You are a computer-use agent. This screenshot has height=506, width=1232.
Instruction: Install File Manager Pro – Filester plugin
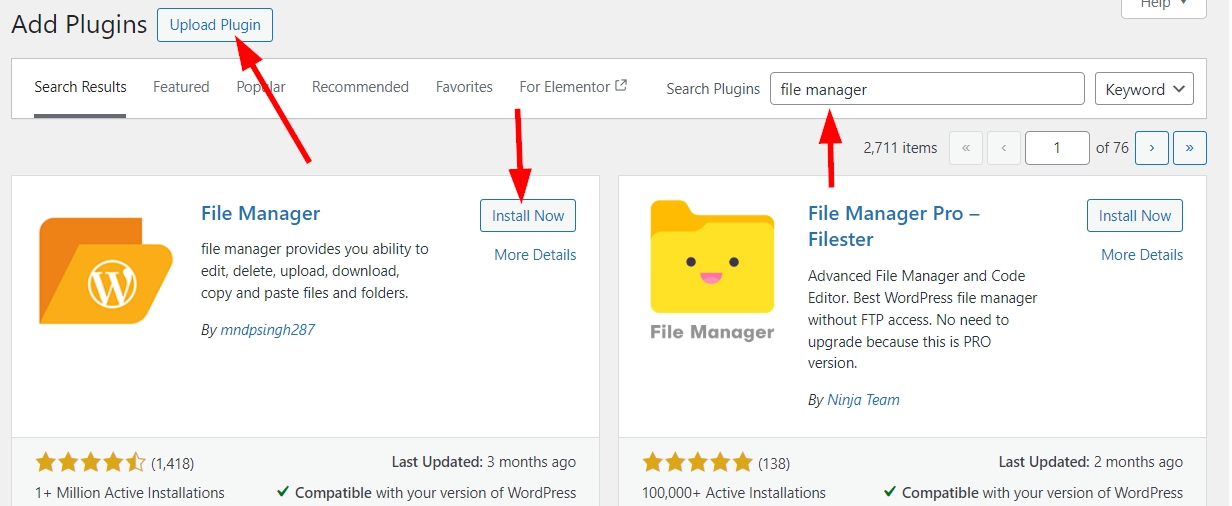click(1135, 216)
